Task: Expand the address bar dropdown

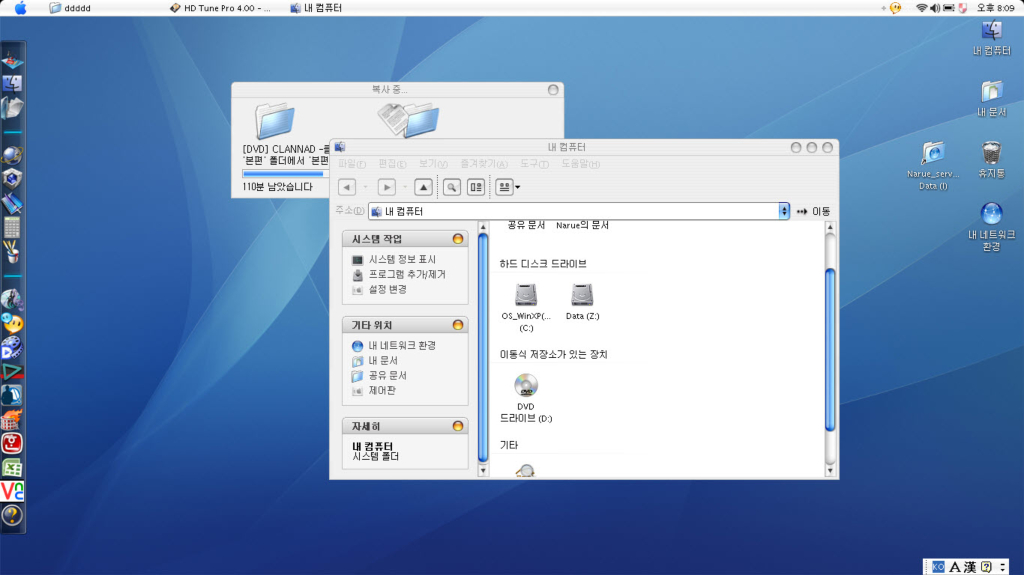Action: pos(784,211)
